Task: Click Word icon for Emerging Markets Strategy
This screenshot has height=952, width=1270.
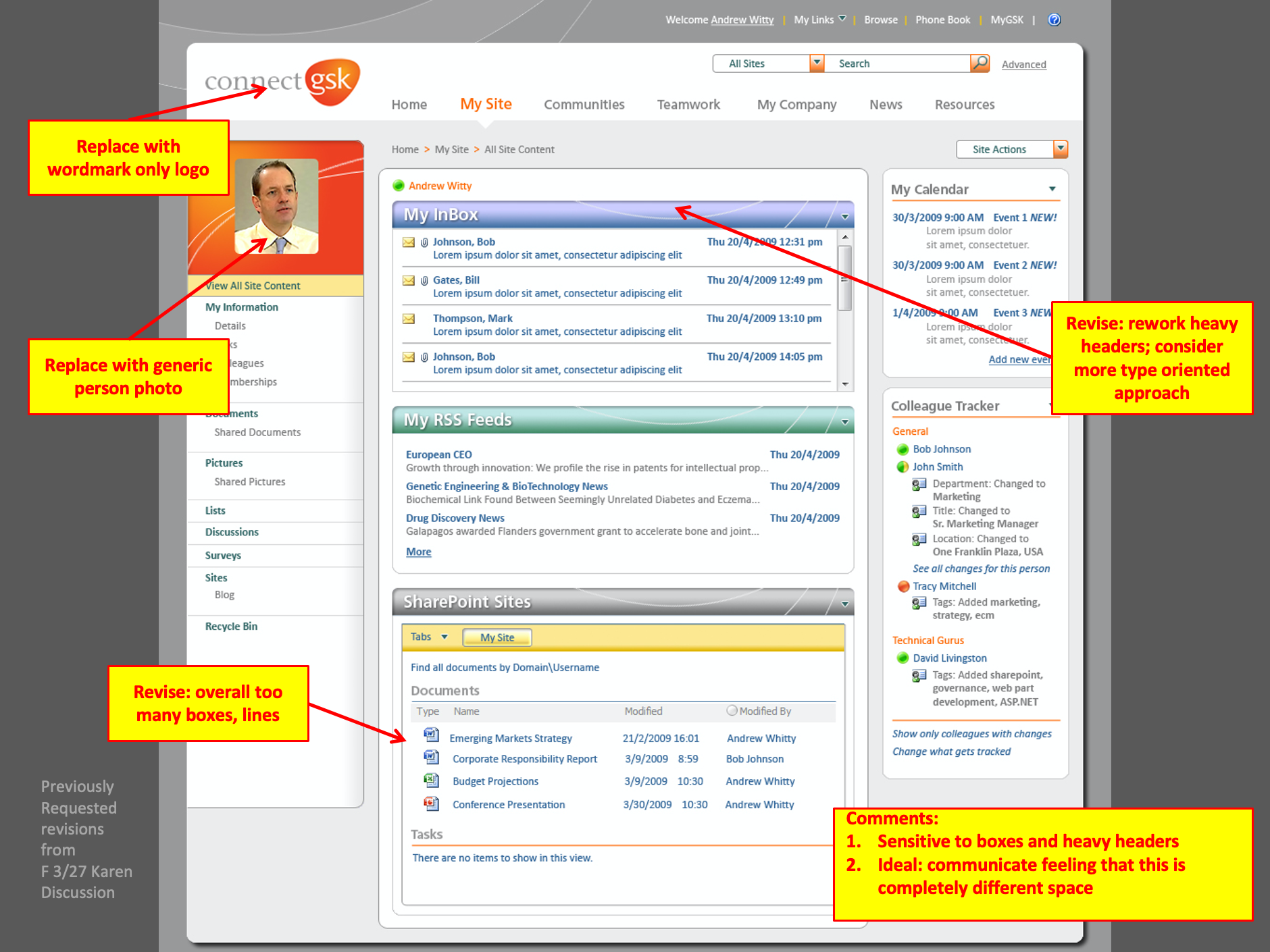Action: coord(431,735)
